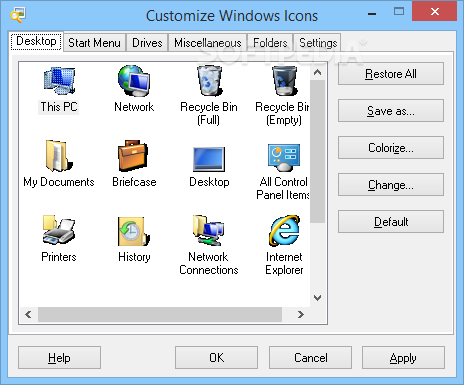Click the "Briefcase" label text
This screenshot has height=385, width=464.
[x=134, y=182]
